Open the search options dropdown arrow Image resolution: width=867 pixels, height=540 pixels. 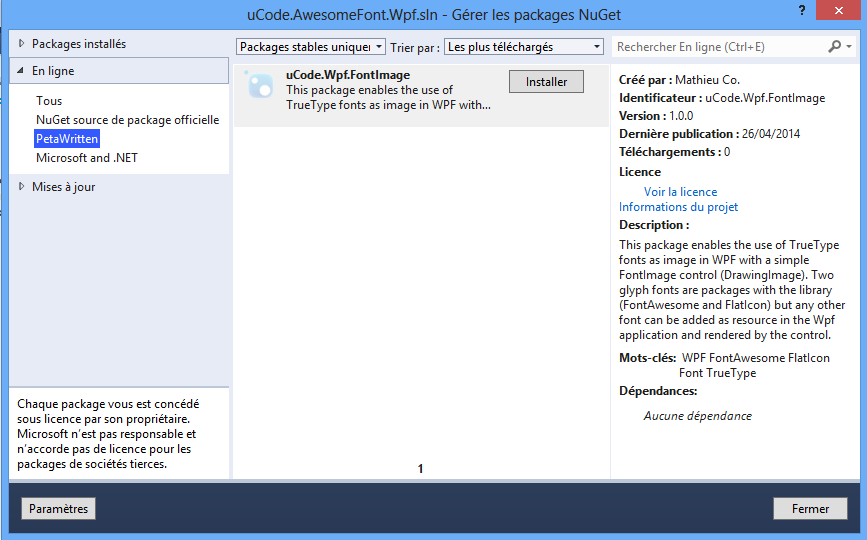click(x=849, y=46)
